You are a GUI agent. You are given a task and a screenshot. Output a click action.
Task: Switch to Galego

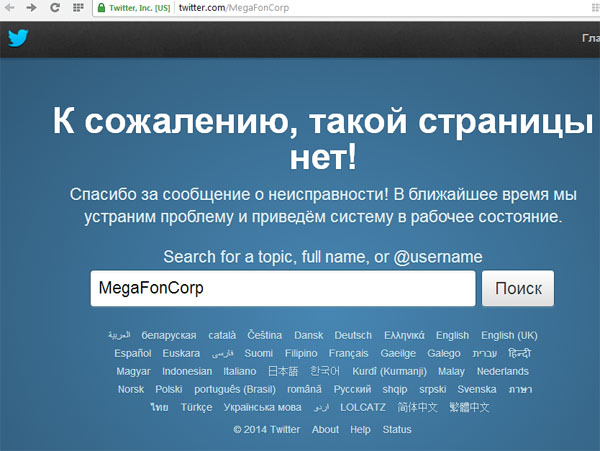pyautogui.click(x=444, y=353)
